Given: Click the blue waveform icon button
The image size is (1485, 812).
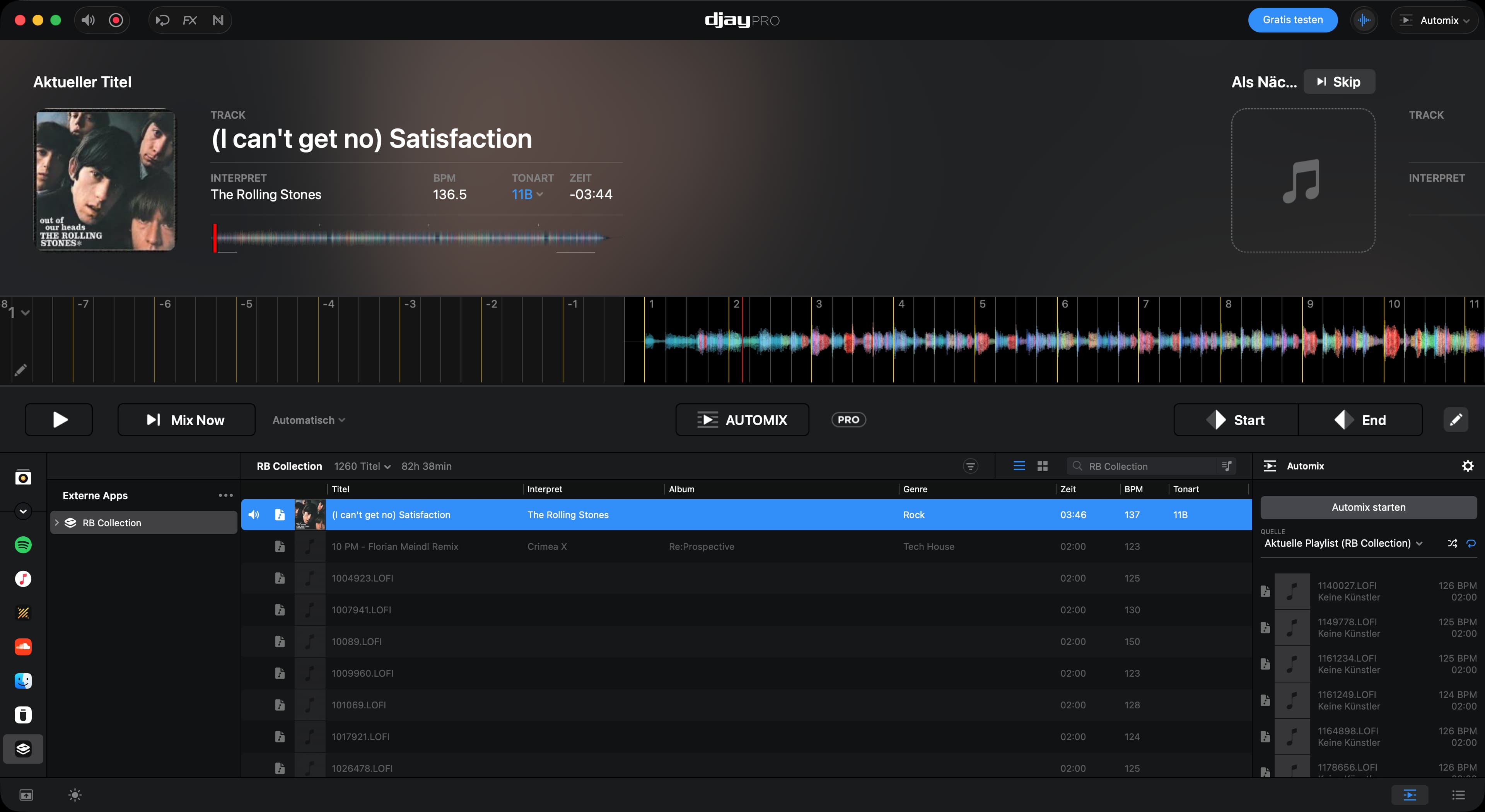Looking at the screenshot, I should point(1364,20).
